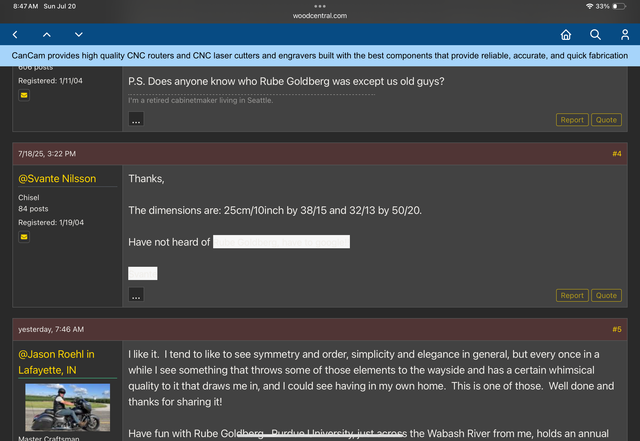Select the dimensions line in post #4
The image size is (640, 441).
[275, 210]
